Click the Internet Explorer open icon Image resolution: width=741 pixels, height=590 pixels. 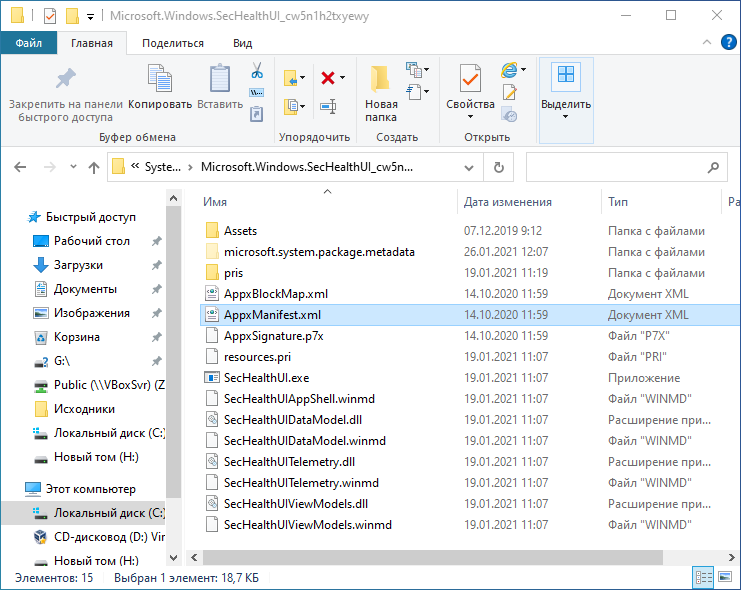coord(509,70)
